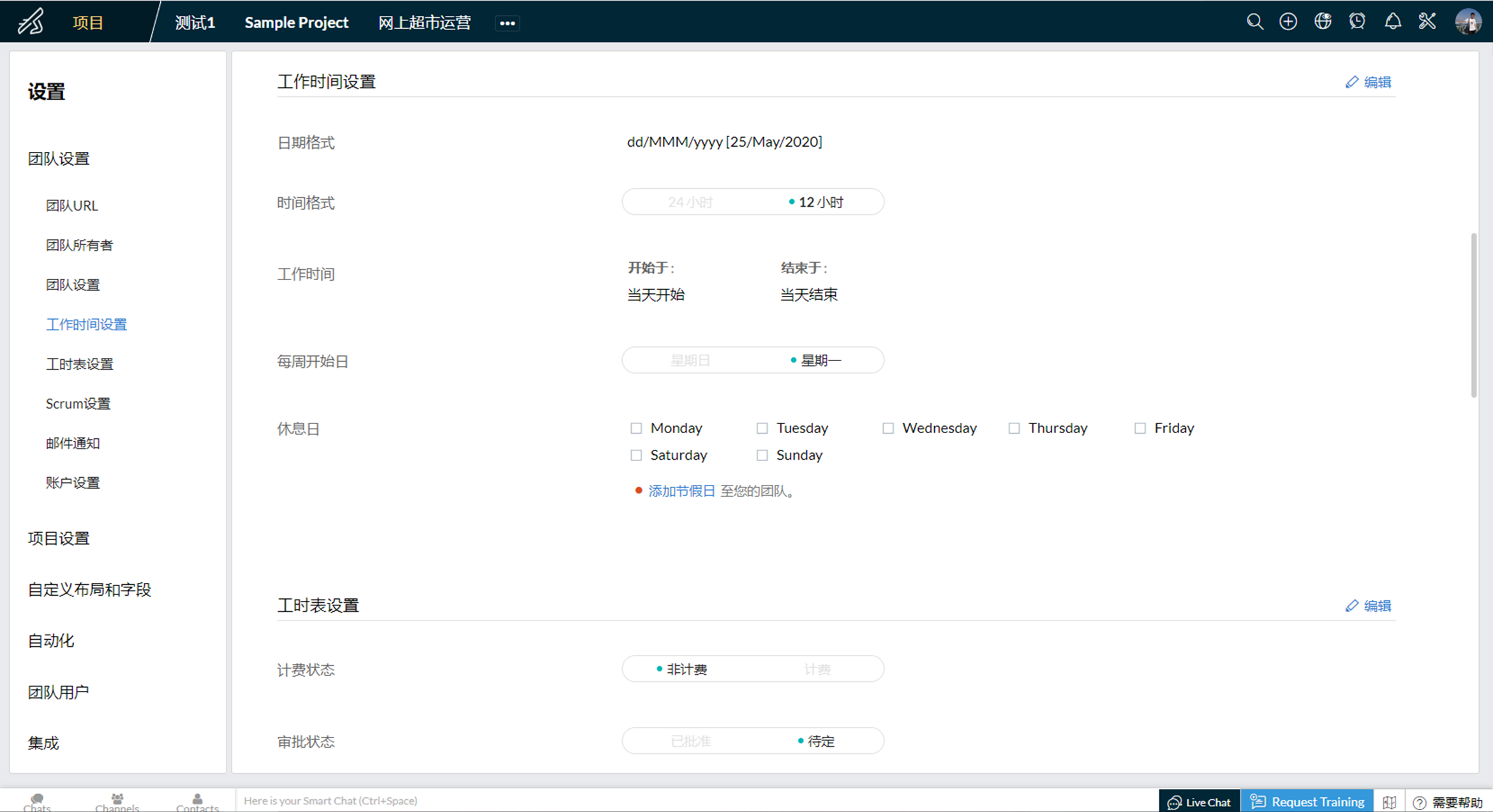Click 编辑 for 工作时间设置 section
The image size is (1493, 812).
[x=1369, y=82]
